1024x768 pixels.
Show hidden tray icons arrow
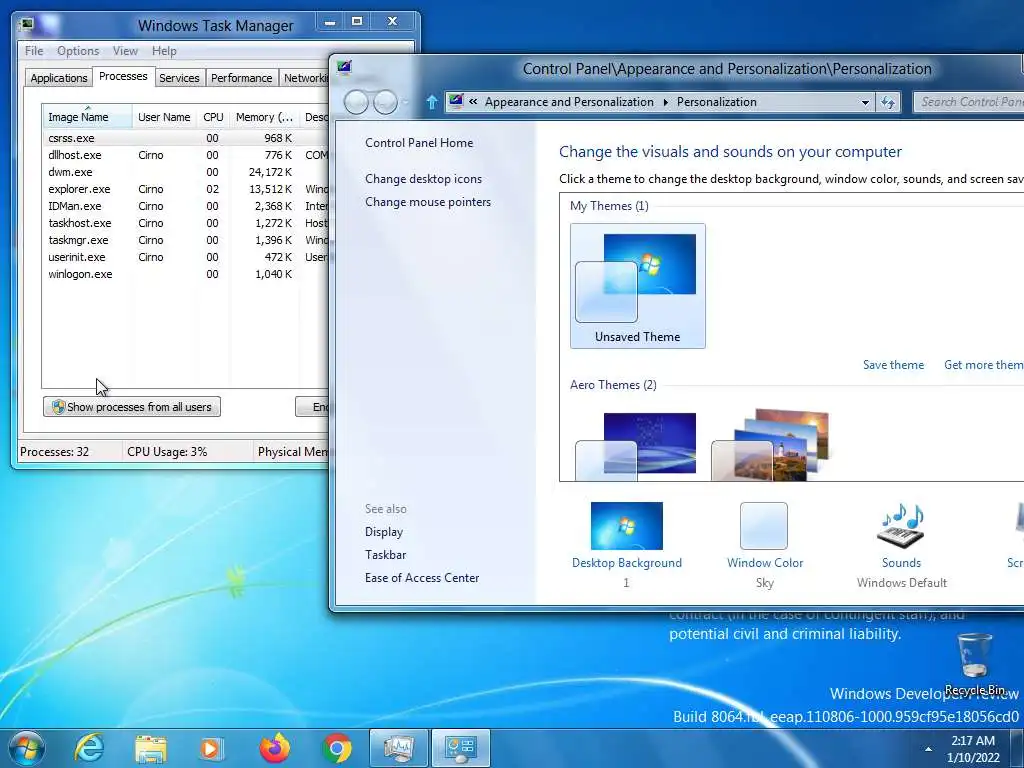point(928,749)
